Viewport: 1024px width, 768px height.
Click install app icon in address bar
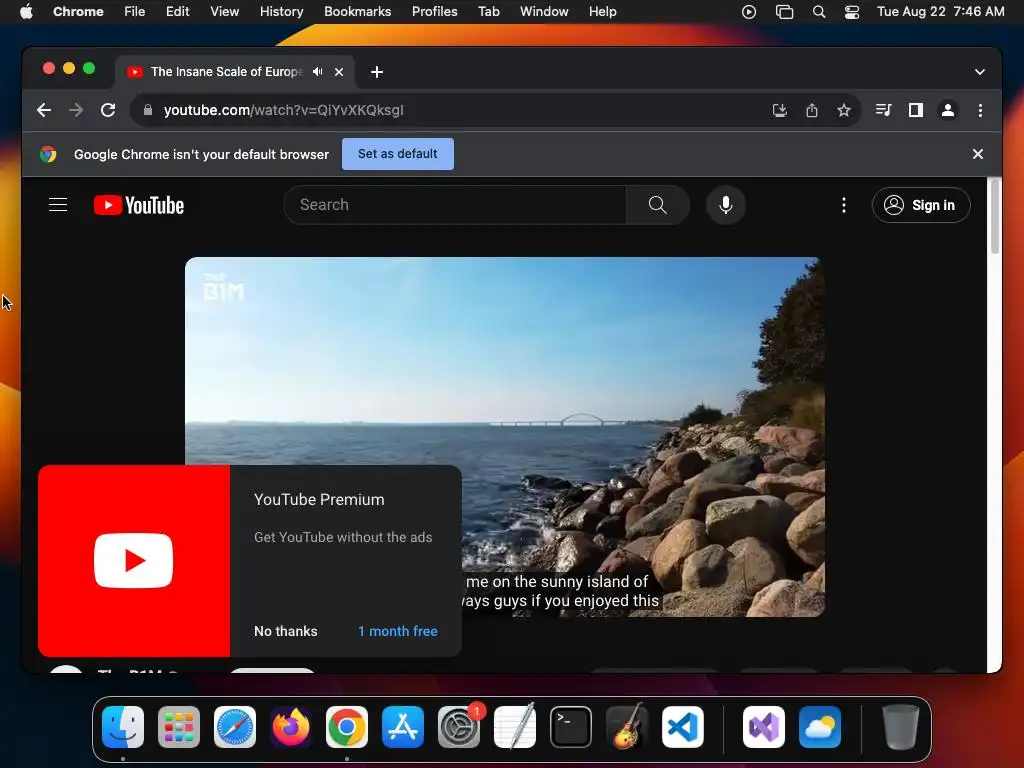[x=780, y=110]
